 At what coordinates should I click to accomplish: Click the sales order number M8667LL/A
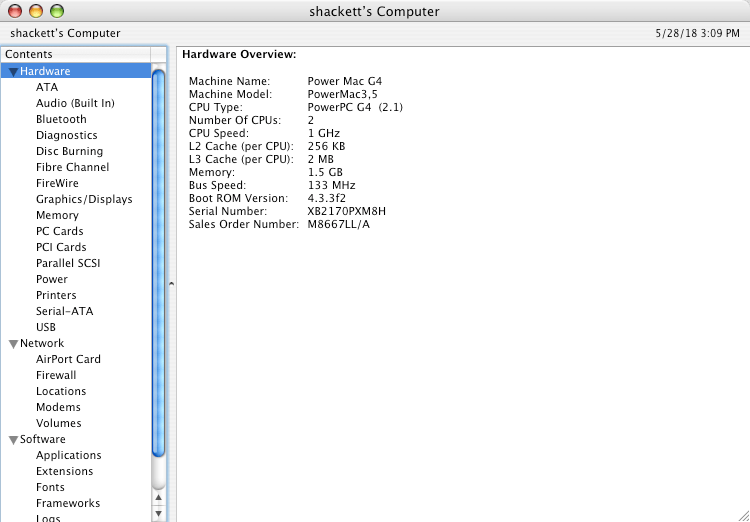(x=339, y=224)
